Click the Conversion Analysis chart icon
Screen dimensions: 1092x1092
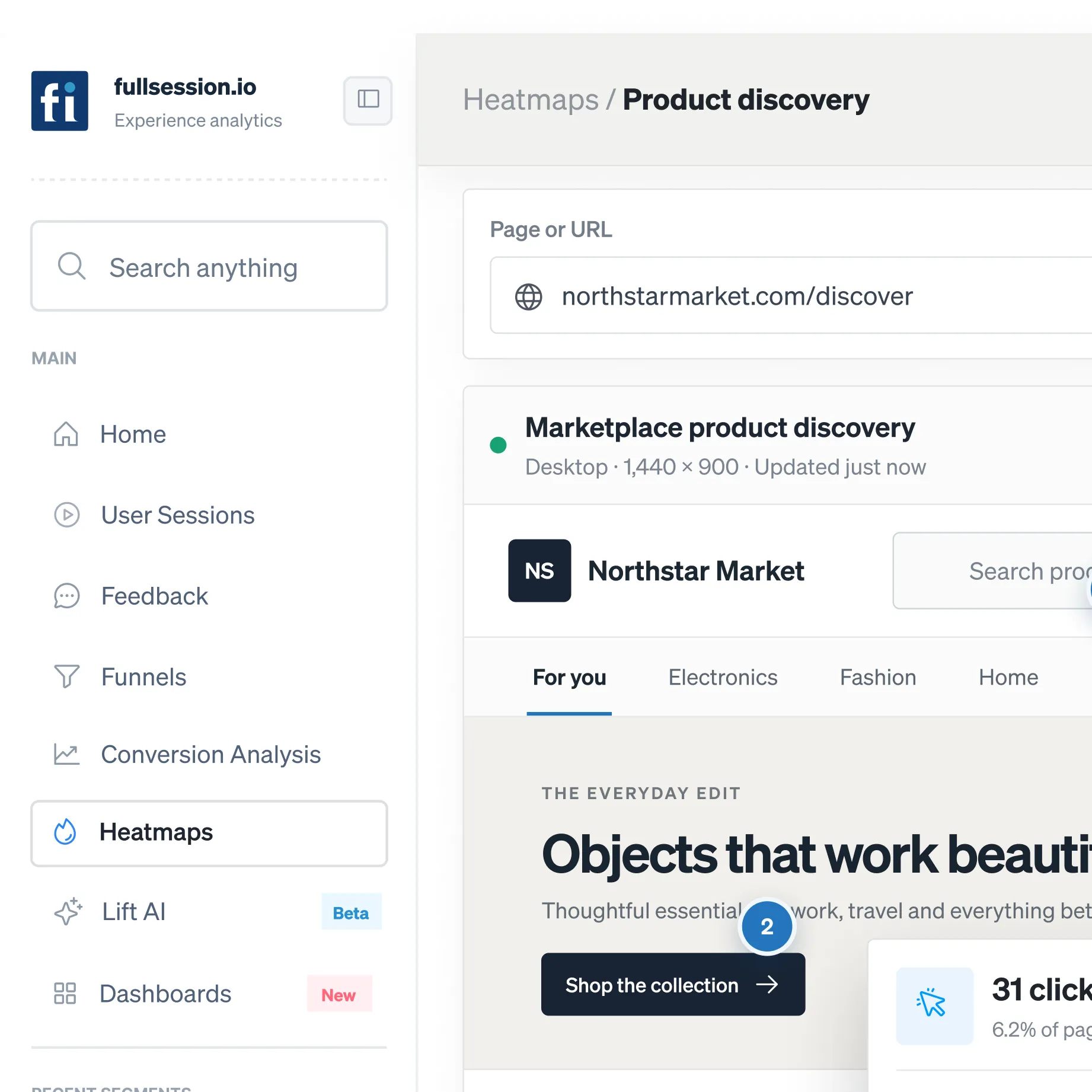coord(66,755)
